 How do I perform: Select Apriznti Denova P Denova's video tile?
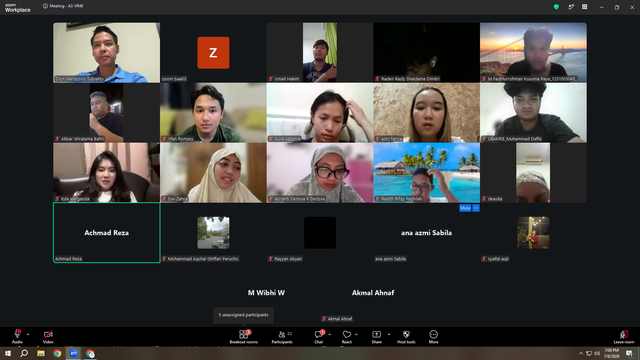point(320,173)
